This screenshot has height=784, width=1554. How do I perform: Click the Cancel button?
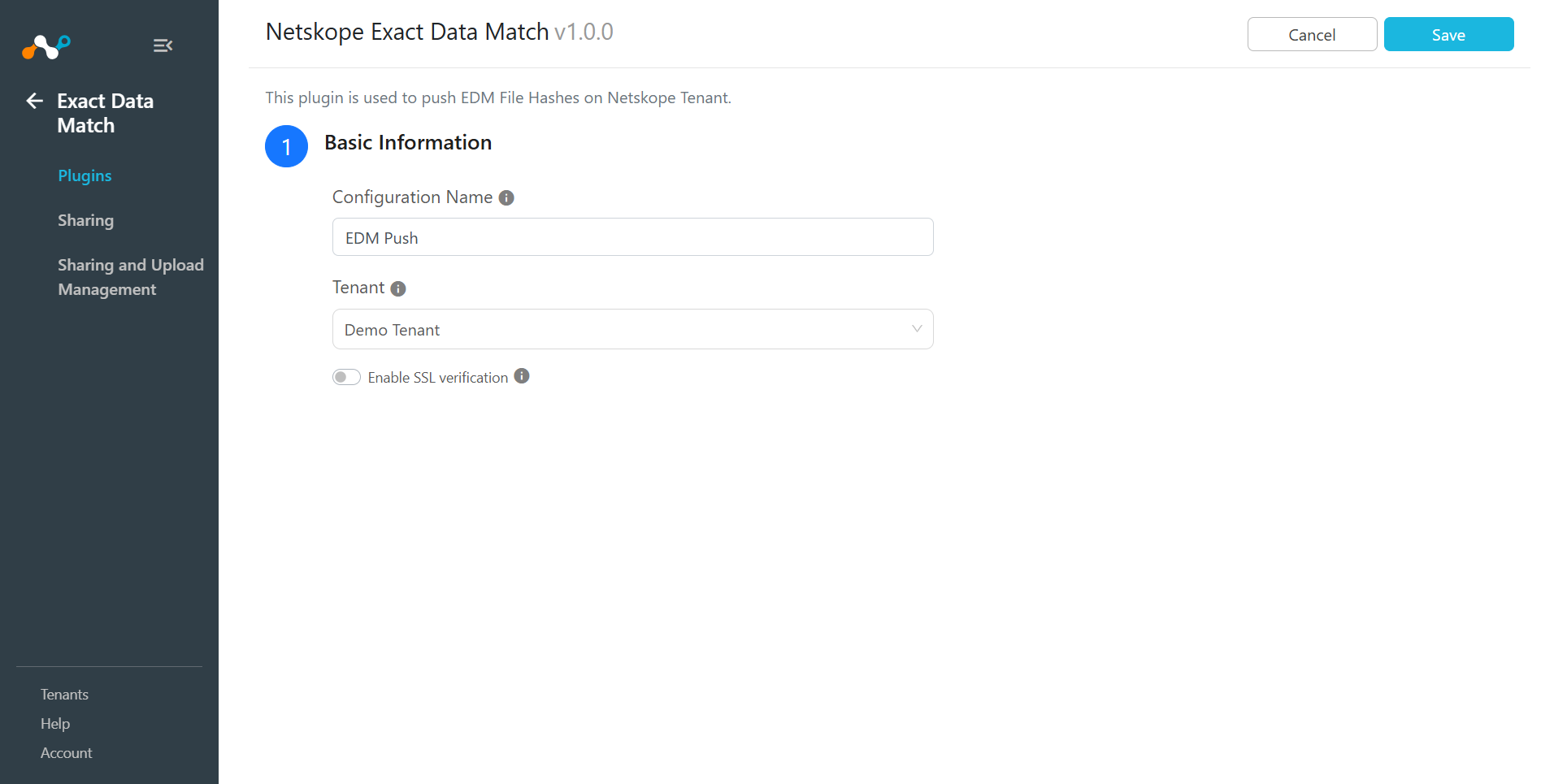[x=1312, y=34]
